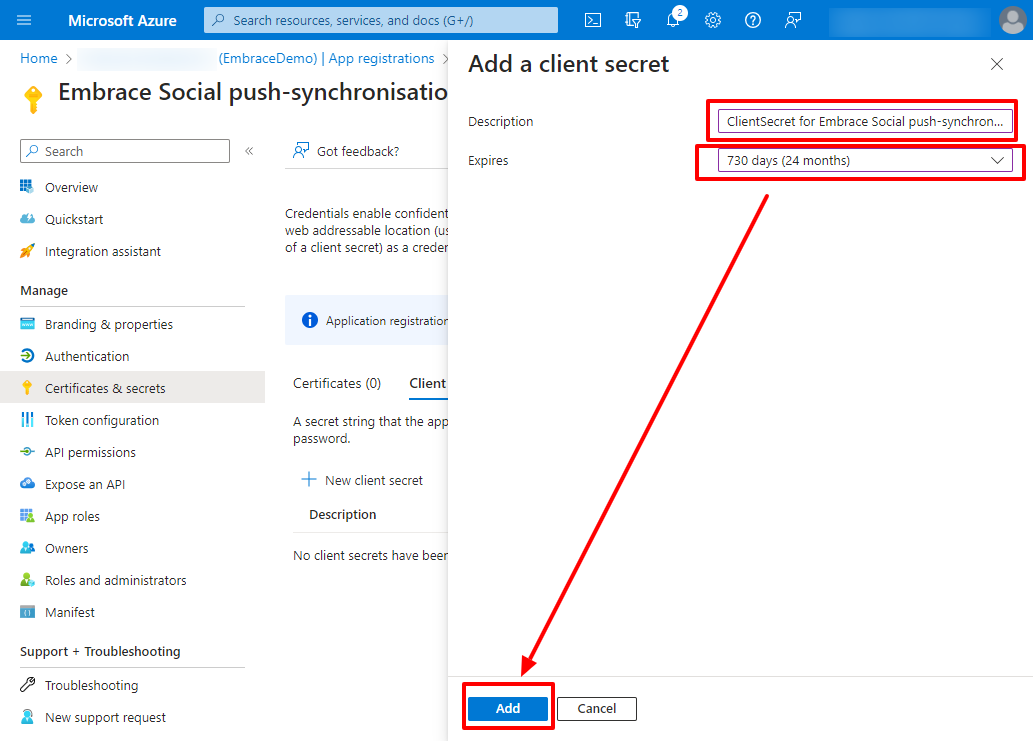
Task: Click the Description input field
Action: pos(865,121)
